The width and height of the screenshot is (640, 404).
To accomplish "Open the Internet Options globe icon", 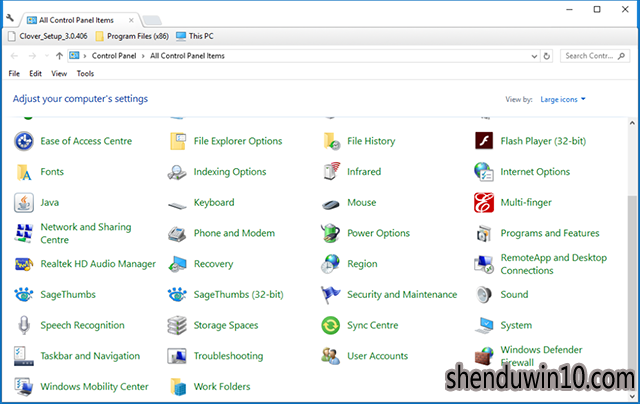I will [x=484, y=172].
